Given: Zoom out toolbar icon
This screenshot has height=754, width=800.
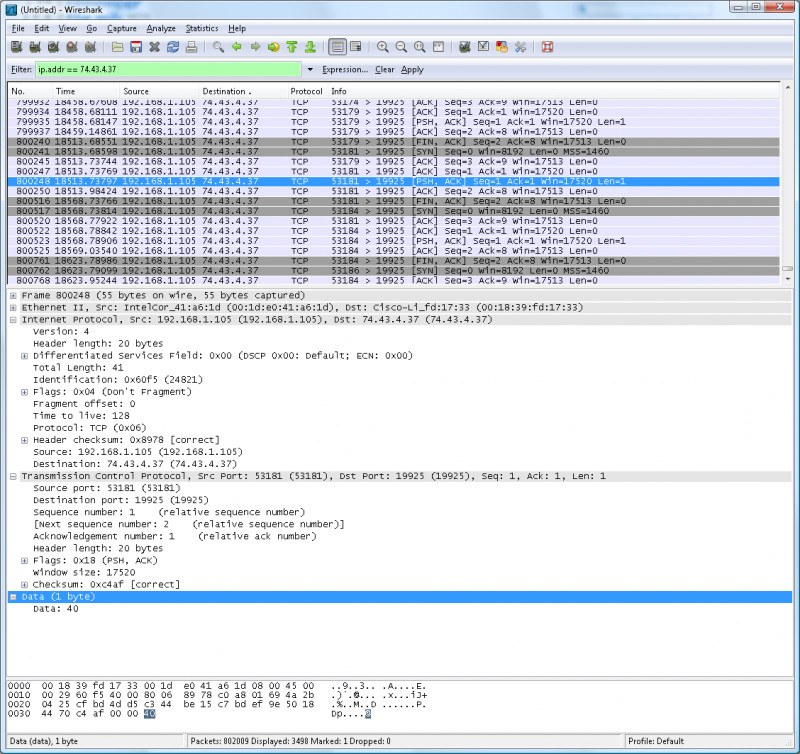Looking at the screenshot, I should [x=401, y=47].
